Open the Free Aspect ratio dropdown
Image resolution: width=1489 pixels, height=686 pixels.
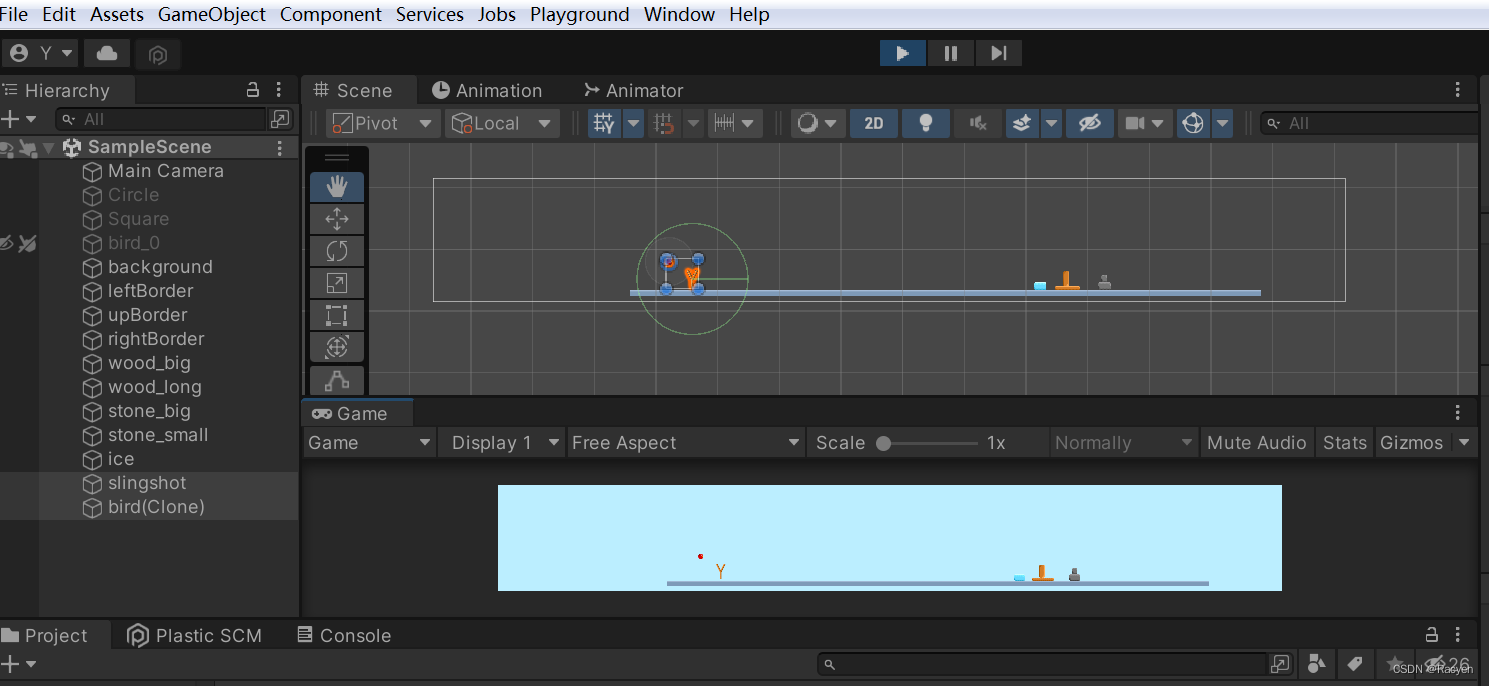pos(685,442)
